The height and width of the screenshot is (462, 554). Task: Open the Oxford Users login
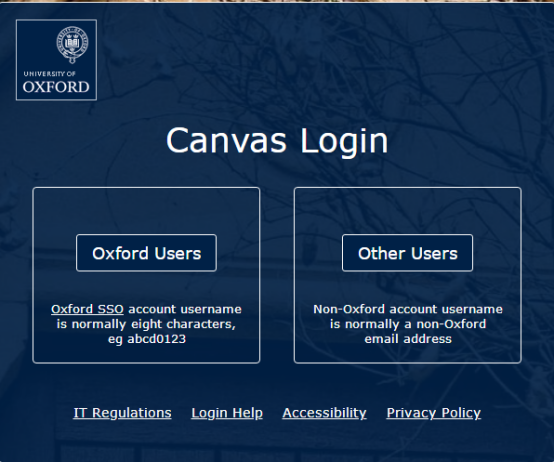146,253
